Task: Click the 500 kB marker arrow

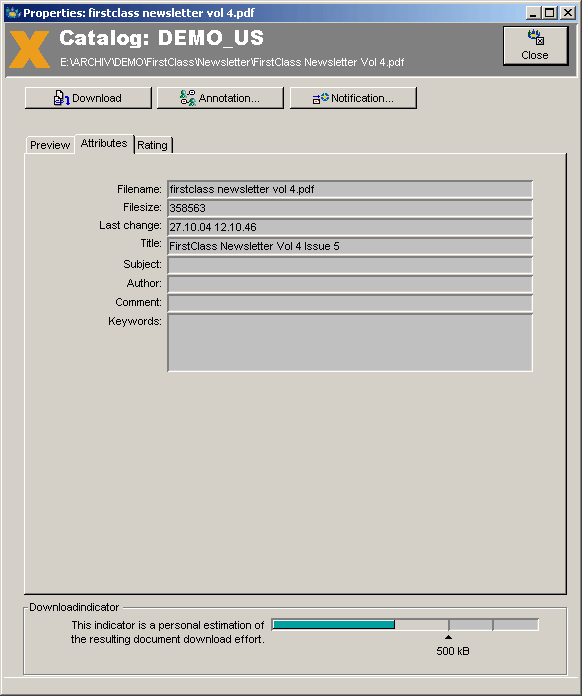Action: pos(448,637)
